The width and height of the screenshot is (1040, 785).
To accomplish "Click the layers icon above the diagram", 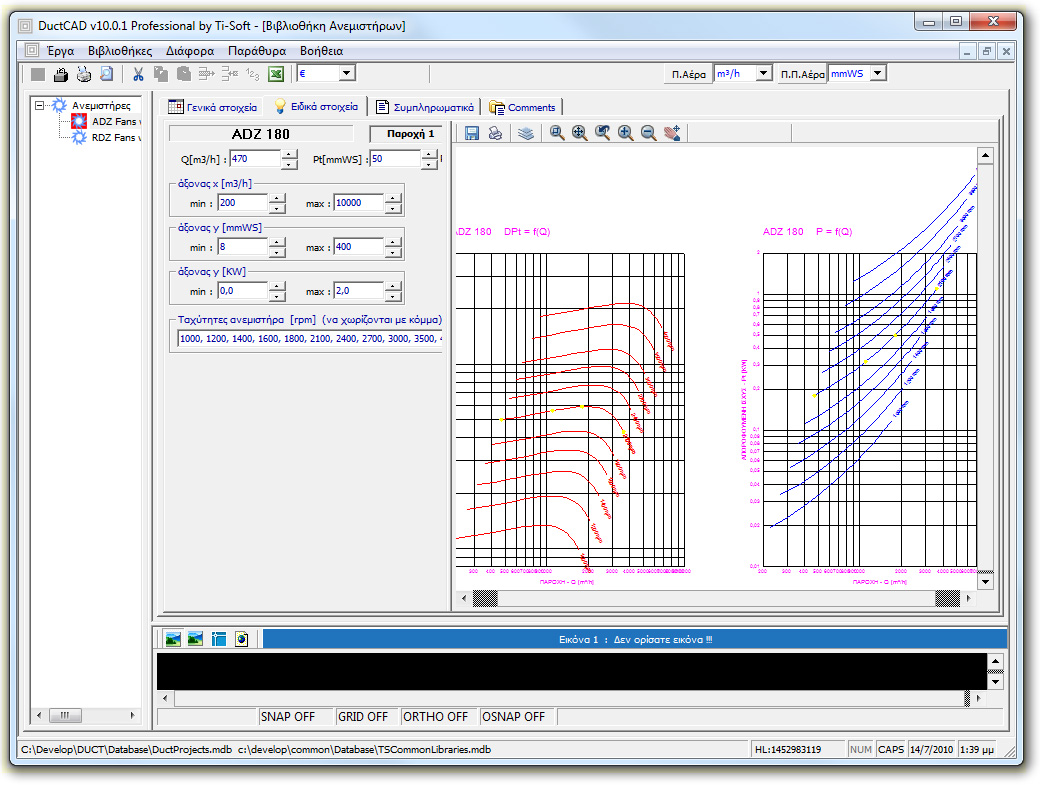I will coord(527,133).
